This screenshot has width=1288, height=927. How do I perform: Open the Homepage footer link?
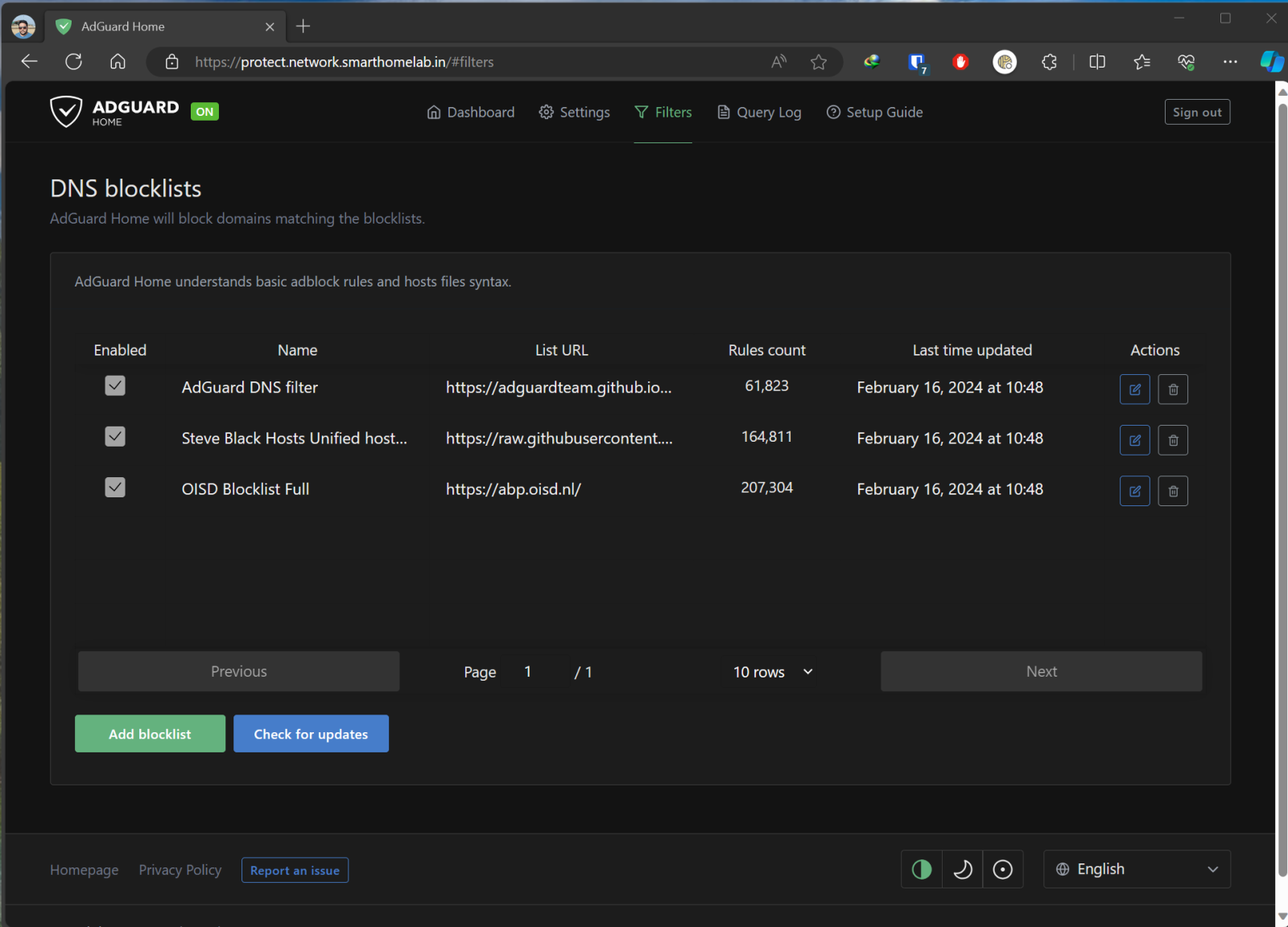(x=84, y=870)
